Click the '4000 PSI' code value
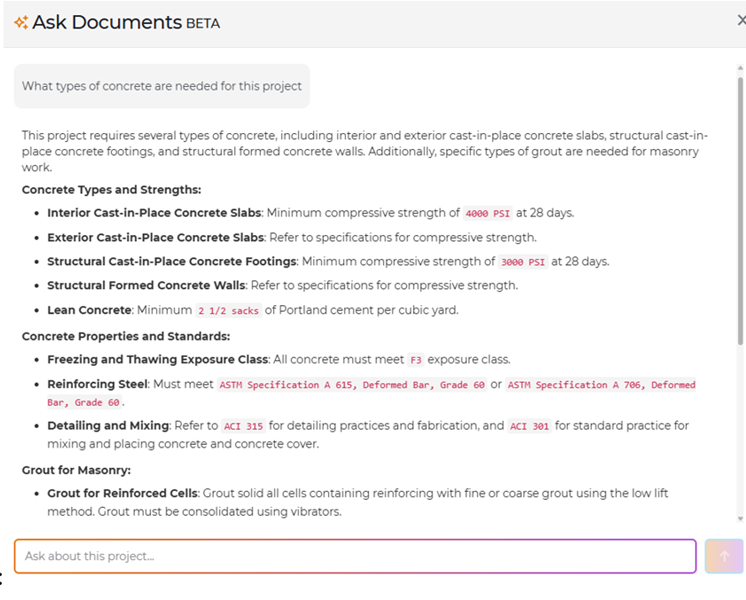746x600 pixels. point(487,214)
